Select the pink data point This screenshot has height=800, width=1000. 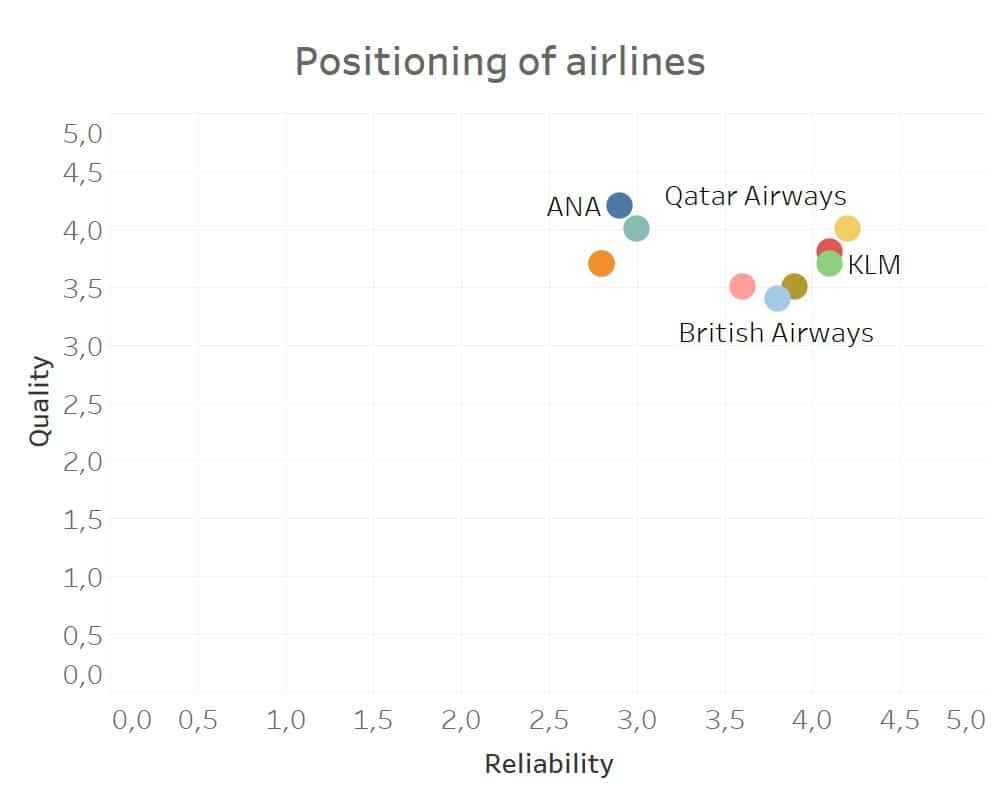[x=742, y=287]
